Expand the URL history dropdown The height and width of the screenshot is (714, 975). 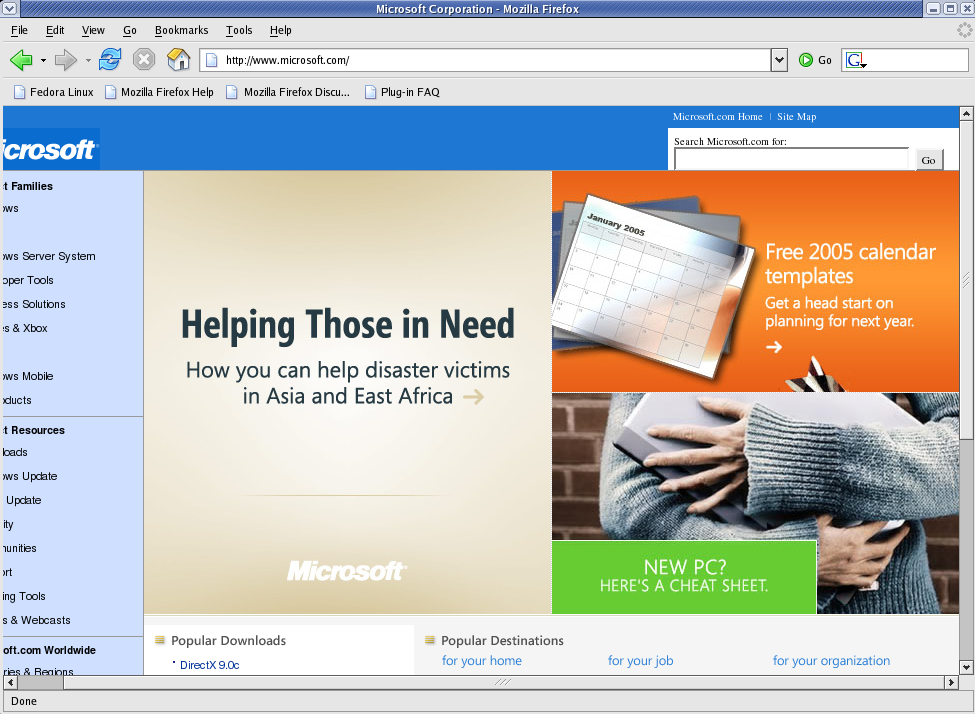779,60
